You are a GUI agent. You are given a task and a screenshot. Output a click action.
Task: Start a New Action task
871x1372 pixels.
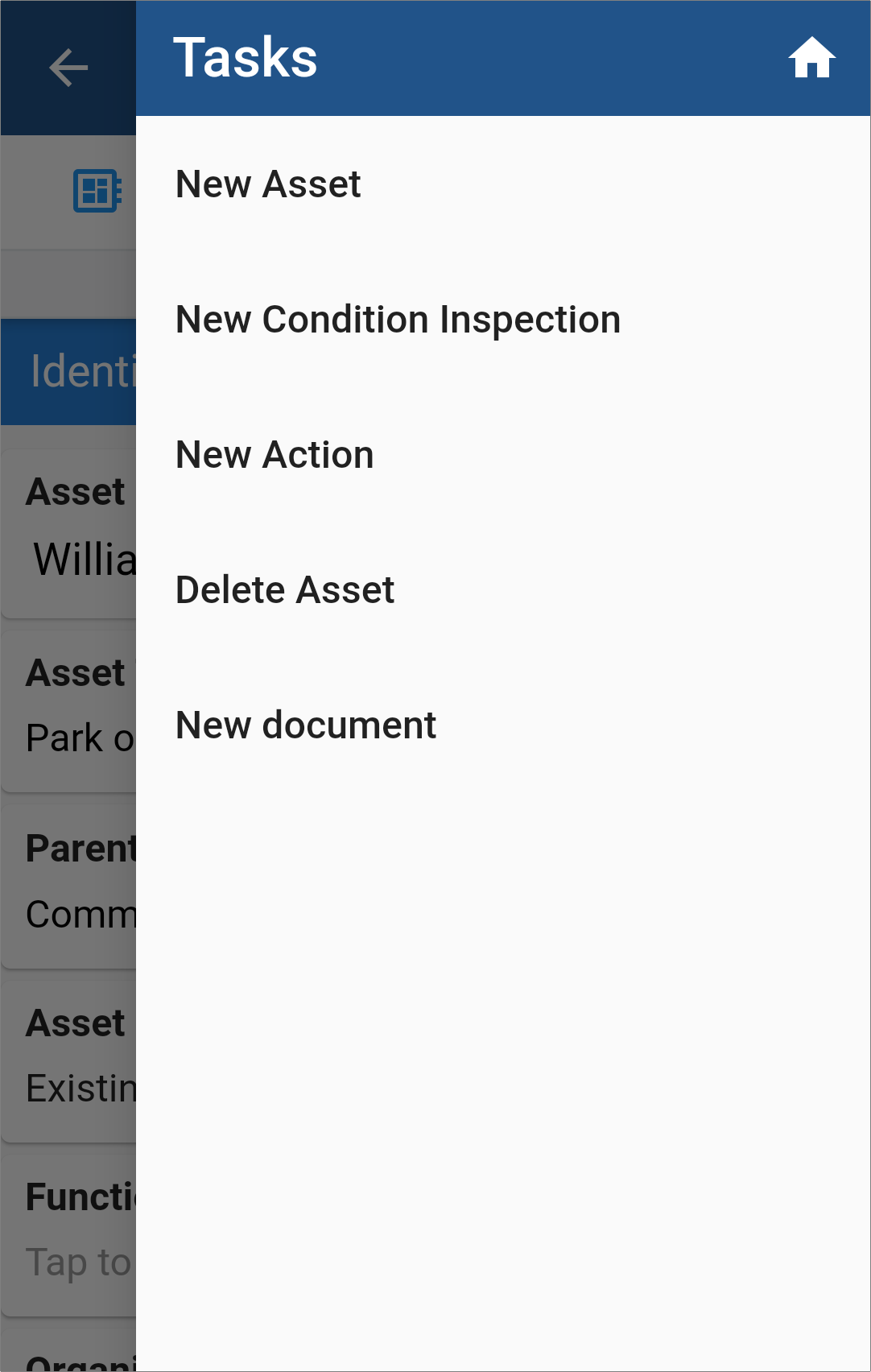coord(275,455)
